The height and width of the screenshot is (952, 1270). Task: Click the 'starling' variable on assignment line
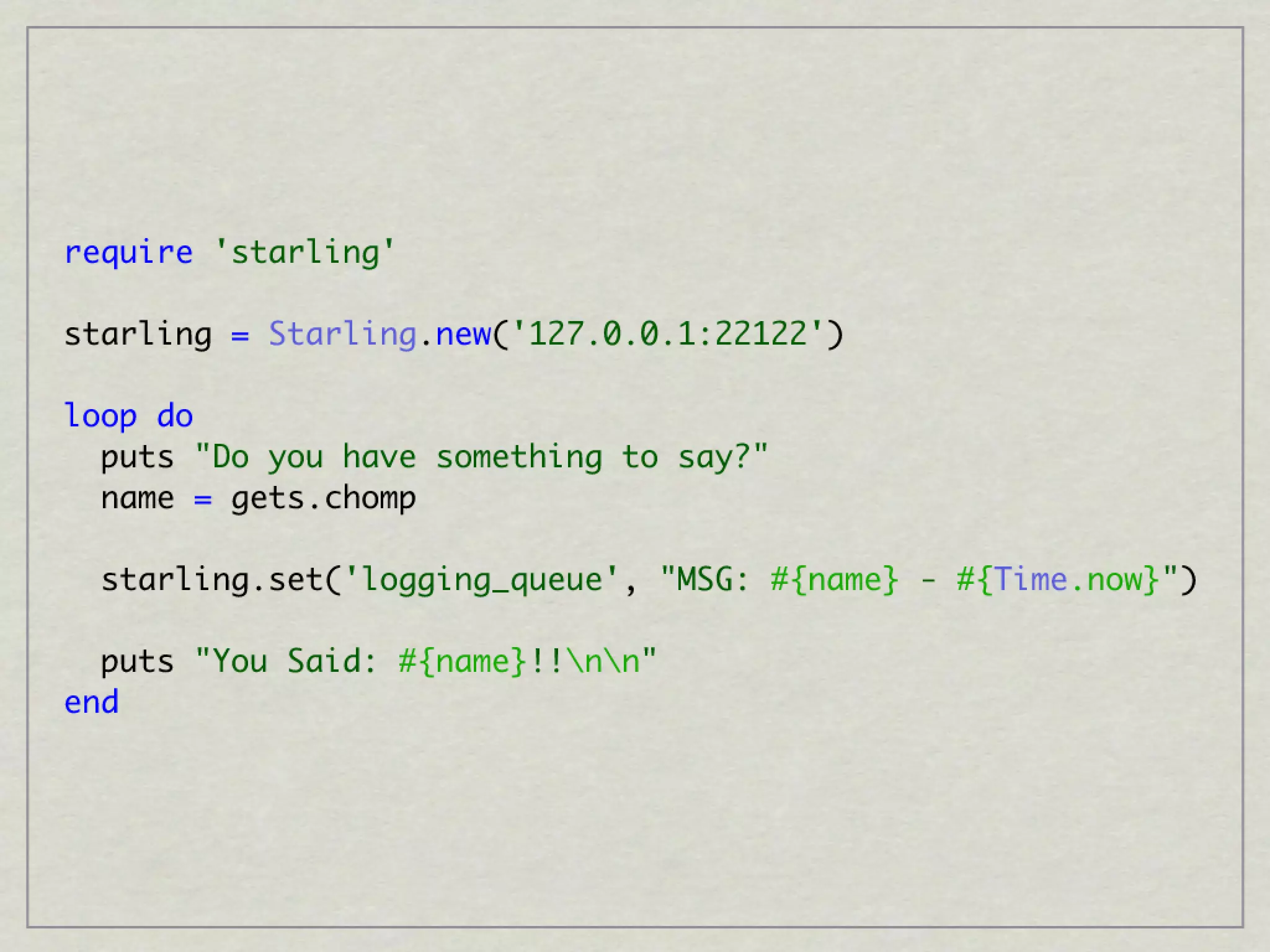click(138, 334)
